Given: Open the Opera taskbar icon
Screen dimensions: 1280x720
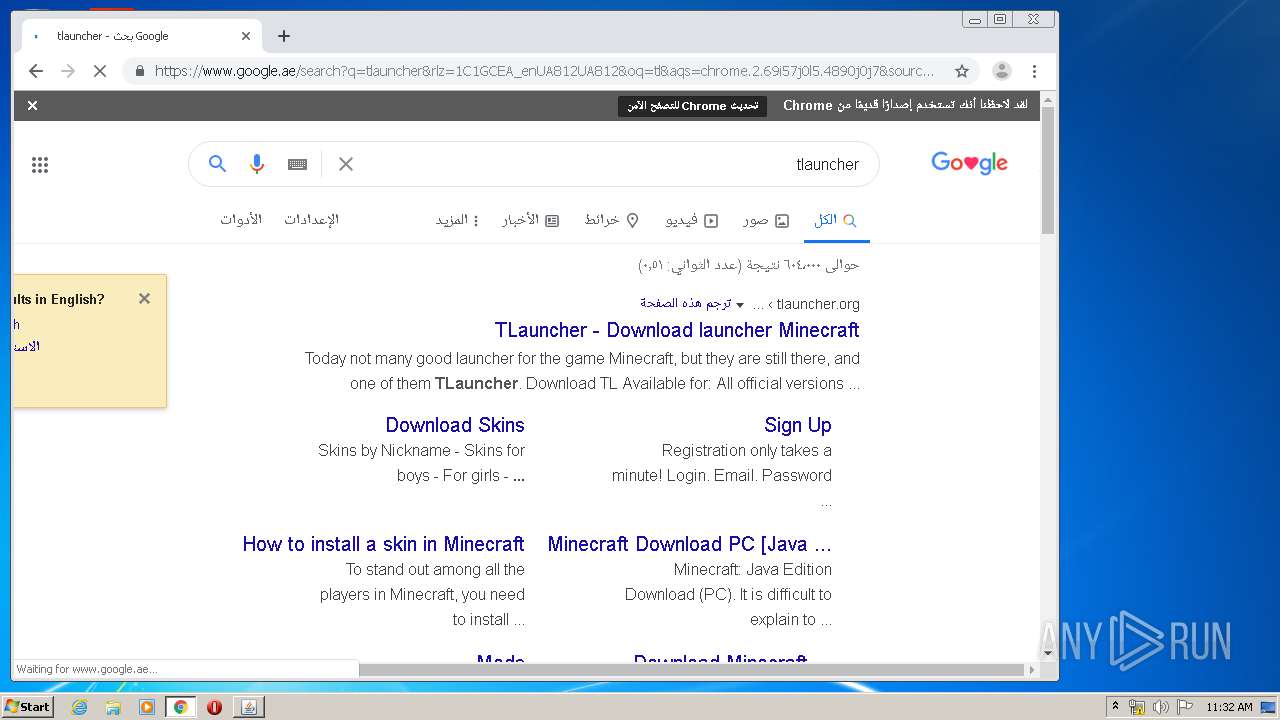Looking at the screenshot, I should (x=214, y=707).
